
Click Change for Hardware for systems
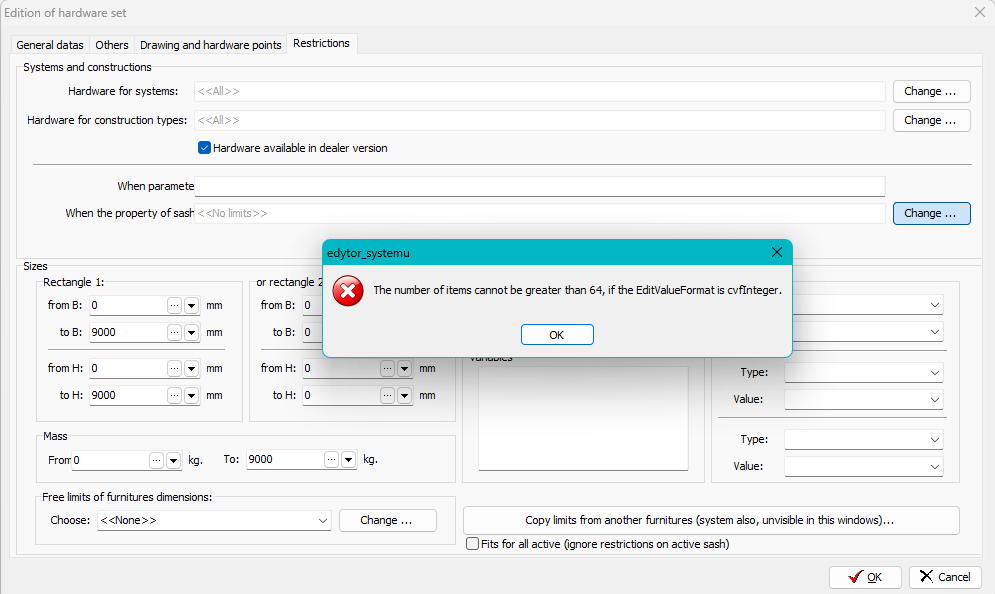point(931,91)
